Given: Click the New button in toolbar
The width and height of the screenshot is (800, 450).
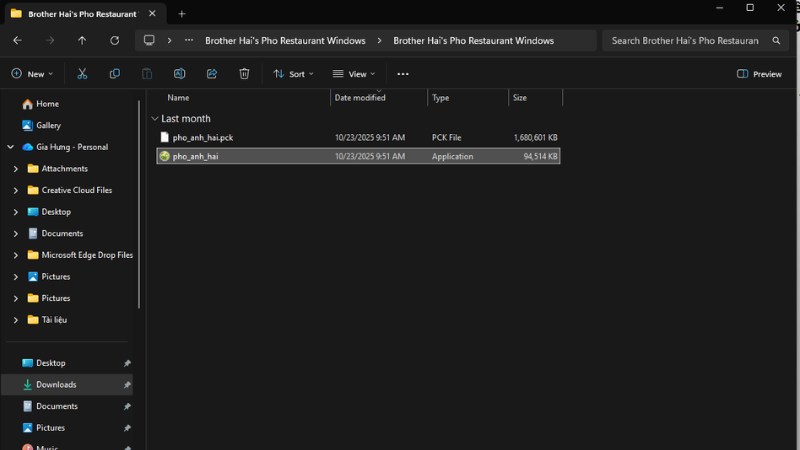Looking at the screenshot, I should click(x=32, y=74).
